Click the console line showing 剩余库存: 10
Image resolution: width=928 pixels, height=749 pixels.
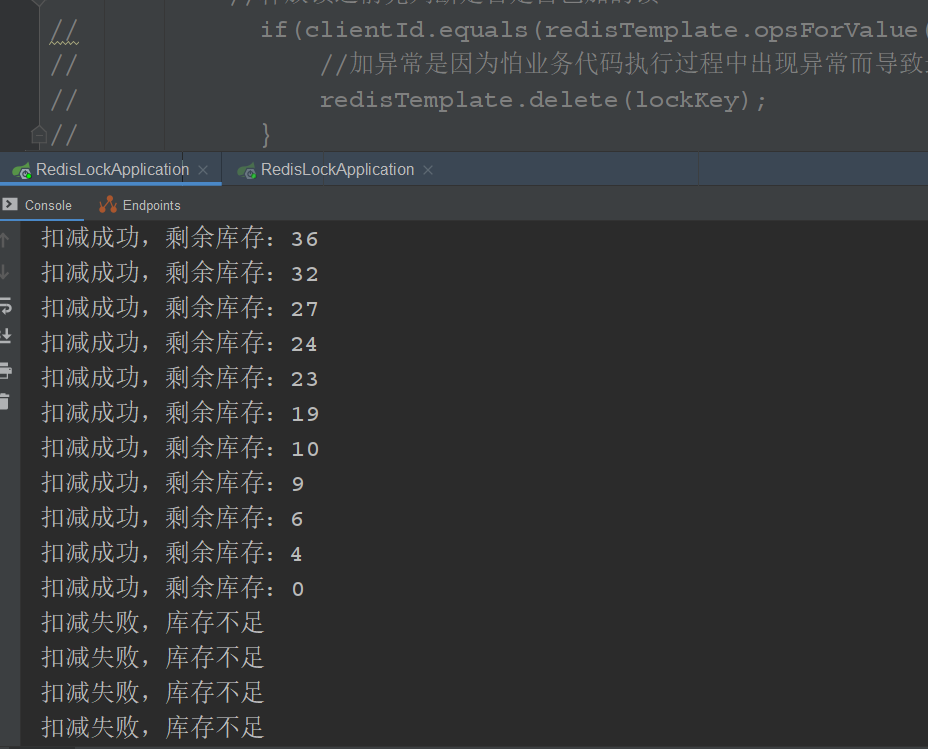point(180,448)
